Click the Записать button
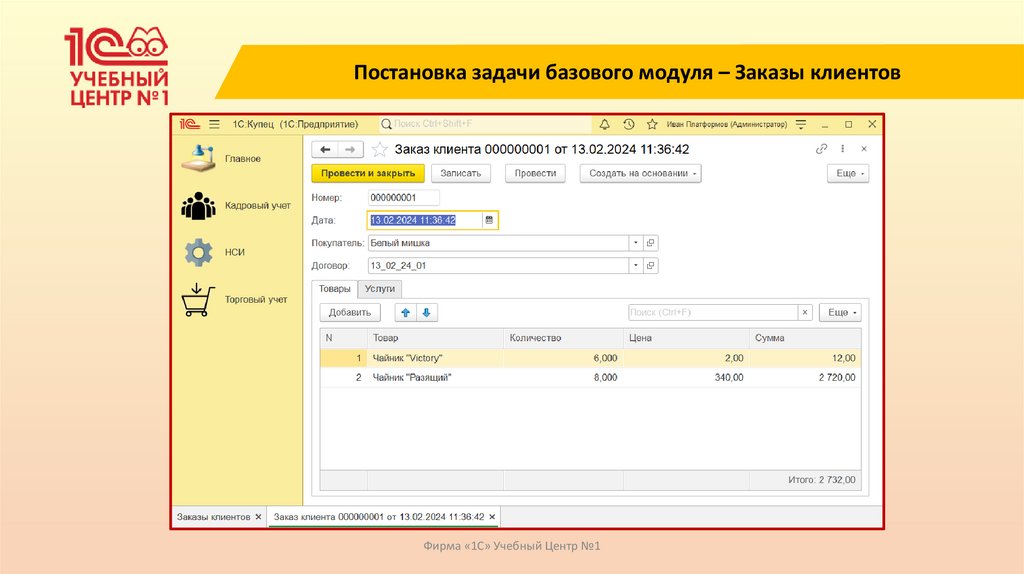This screenshot has height=574, width=1024. pos(460,173)
